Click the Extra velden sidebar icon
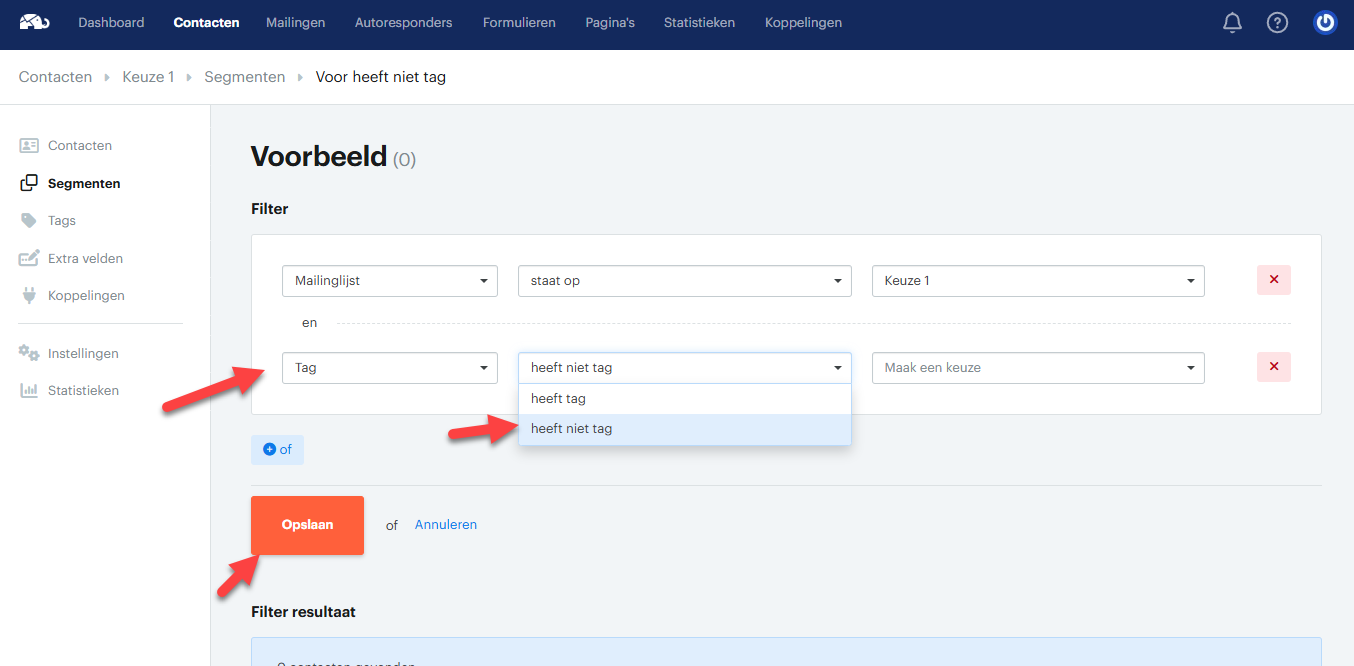This screenshot has width=1354, height=666. tap(29, 258)
